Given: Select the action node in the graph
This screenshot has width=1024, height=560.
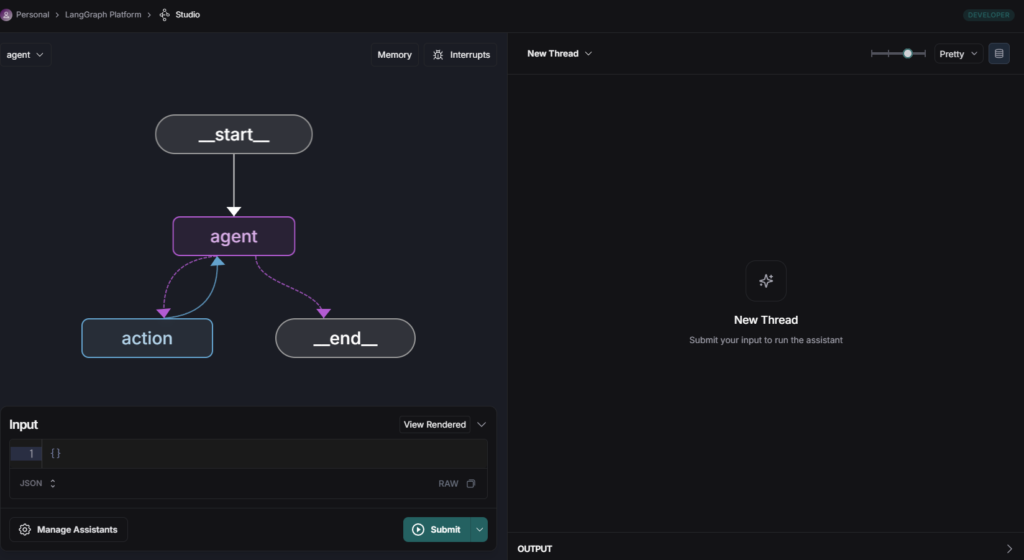Looking at the screenshot, I should pyautogui.click(x=147, y=338).
